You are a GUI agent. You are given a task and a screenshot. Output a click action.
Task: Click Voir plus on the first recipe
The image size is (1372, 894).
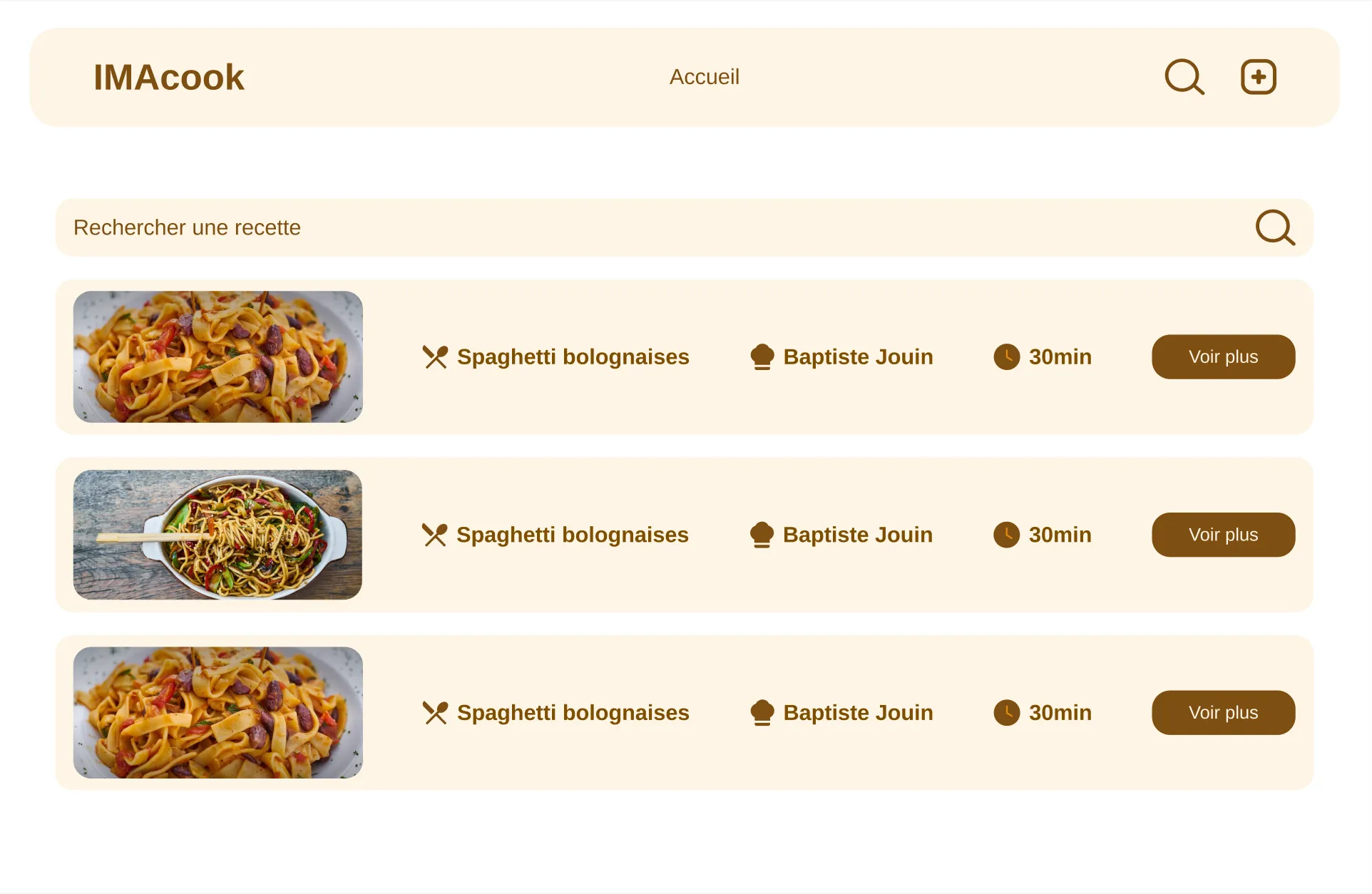point(1224,356)
